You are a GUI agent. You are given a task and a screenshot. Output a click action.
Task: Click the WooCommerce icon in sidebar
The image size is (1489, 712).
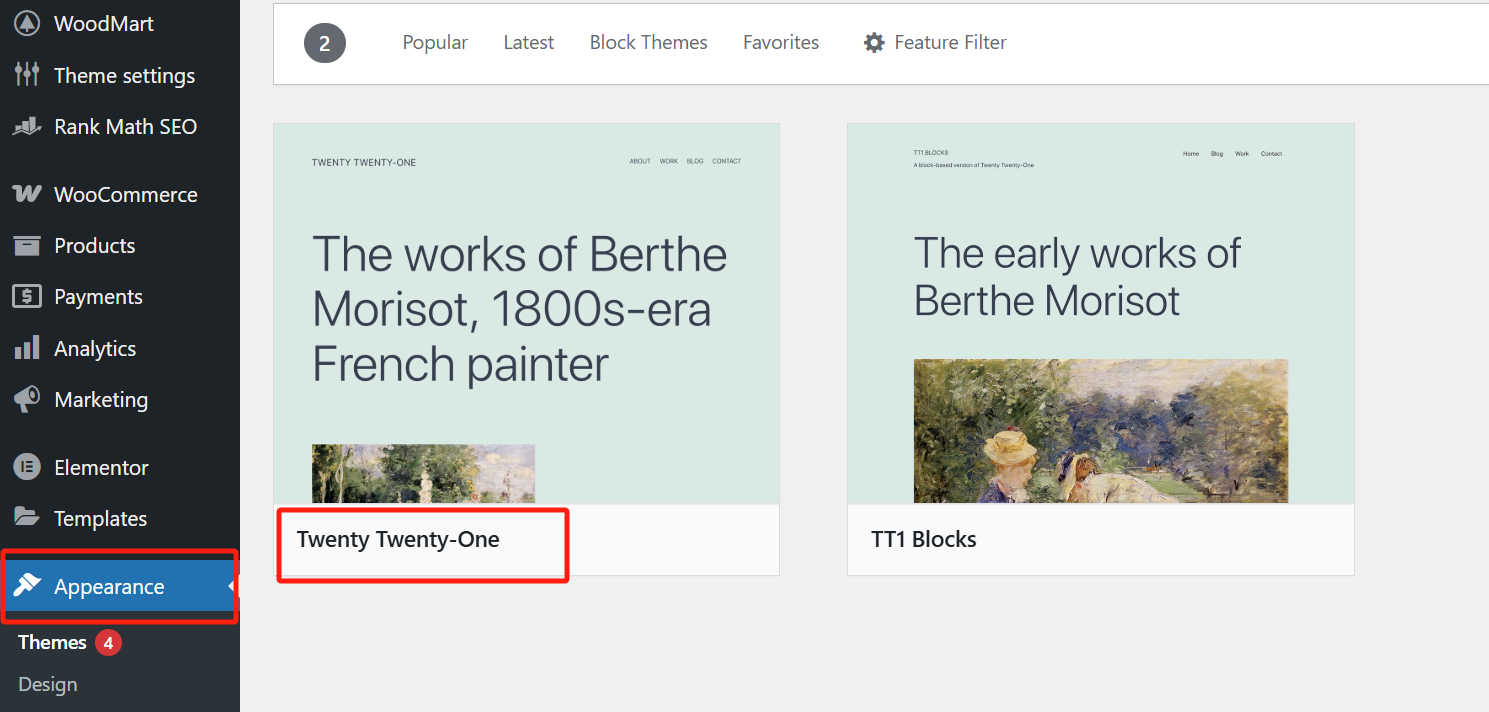[27, 194]
